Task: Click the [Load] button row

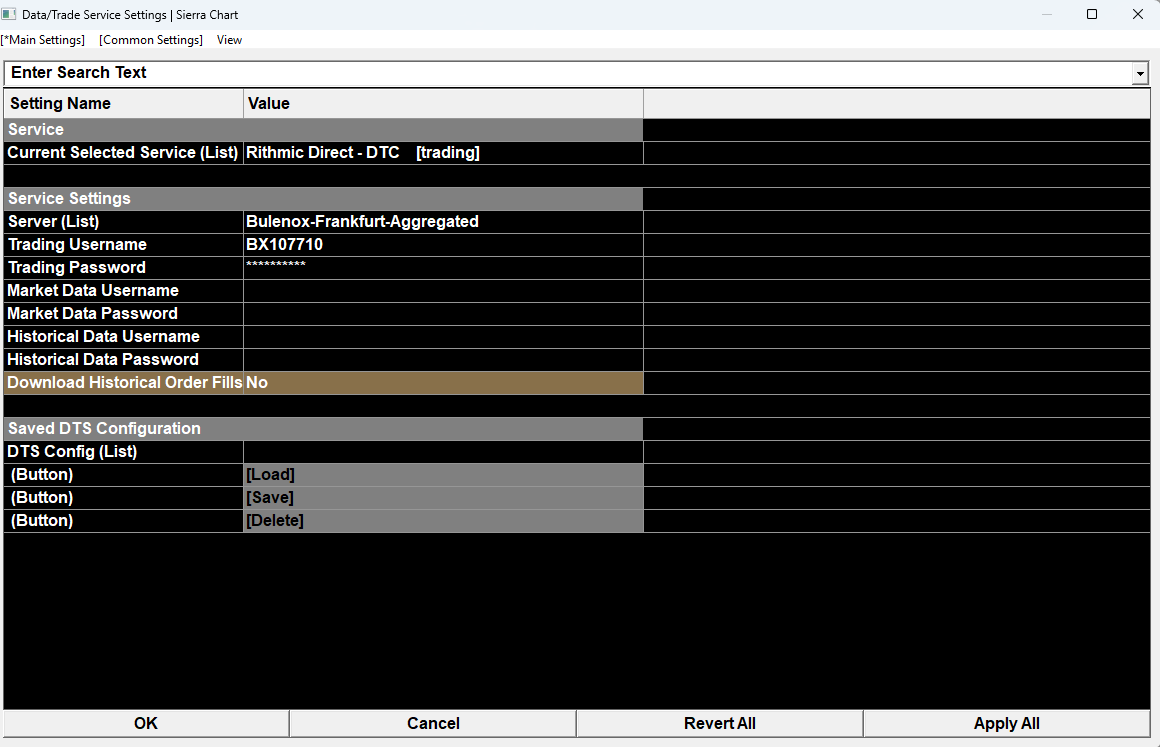Action: tap(443, 475)
